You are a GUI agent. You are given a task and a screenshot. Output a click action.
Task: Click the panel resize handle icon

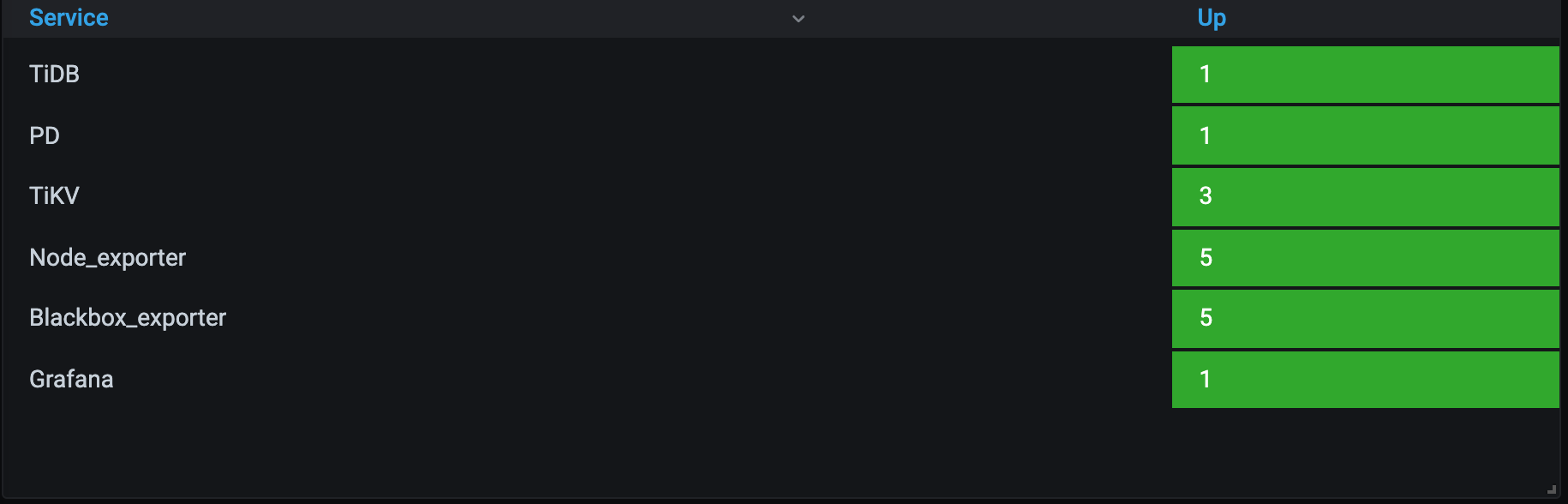click(1552, 489)
